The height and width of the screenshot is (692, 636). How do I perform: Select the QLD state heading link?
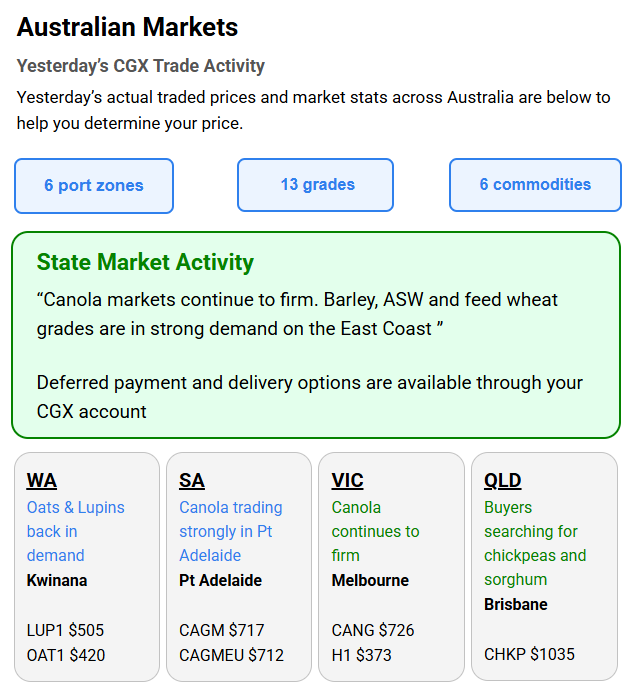[503, 481]
